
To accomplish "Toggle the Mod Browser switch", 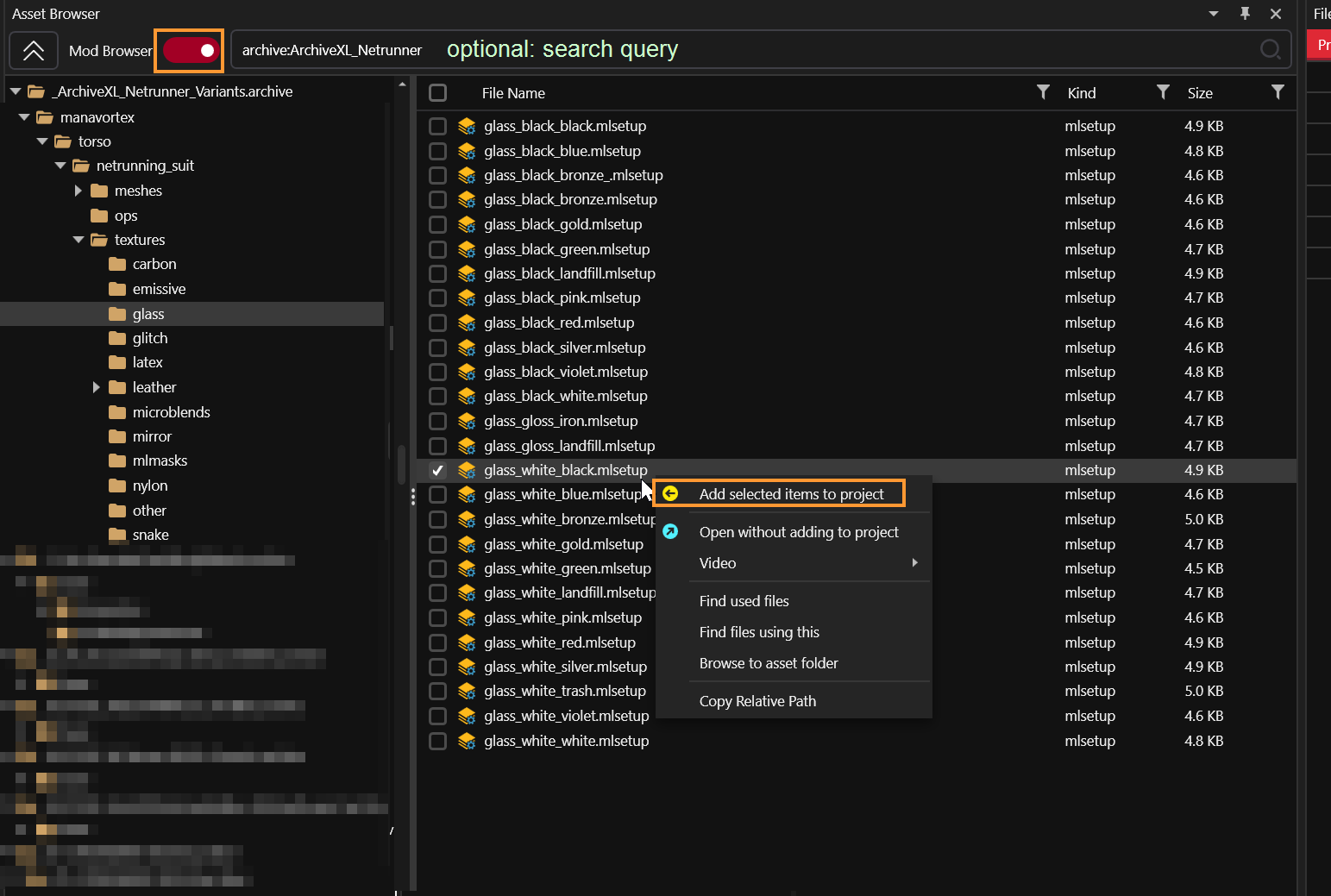I will point(190,51).
